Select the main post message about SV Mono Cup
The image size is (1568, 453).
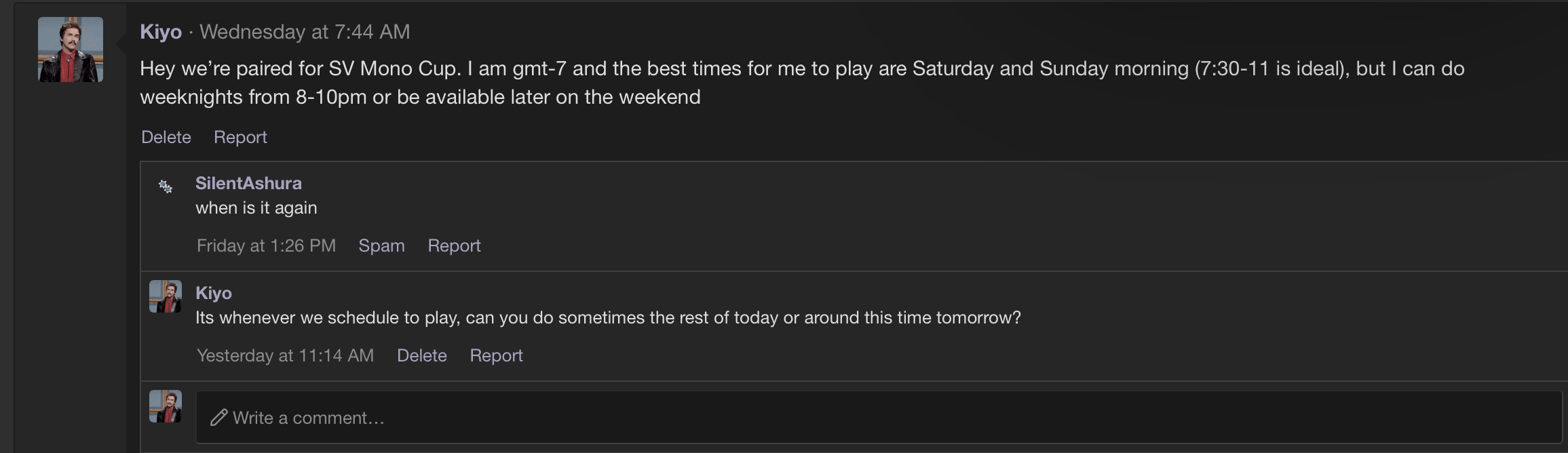coord(802,83)
